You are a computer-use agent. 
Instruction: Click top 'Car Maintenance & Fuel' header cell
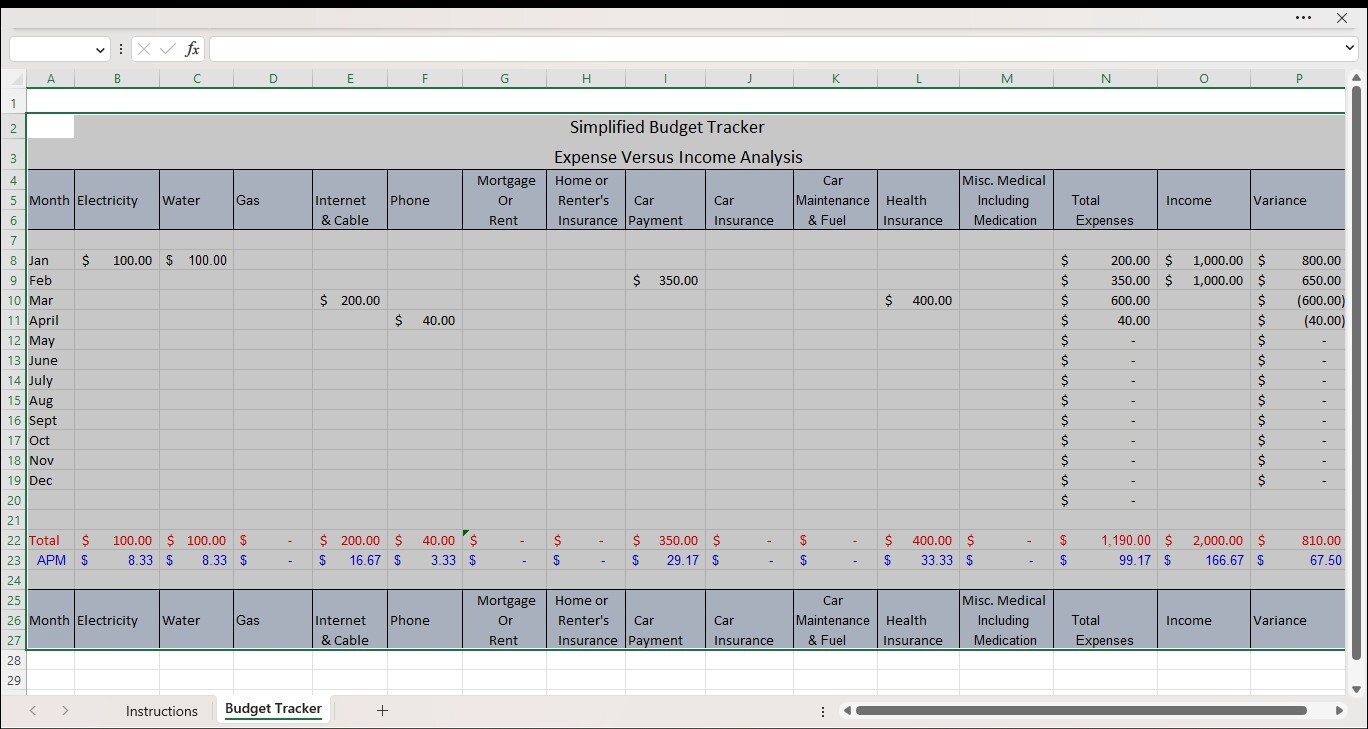[x=835, y=200]
